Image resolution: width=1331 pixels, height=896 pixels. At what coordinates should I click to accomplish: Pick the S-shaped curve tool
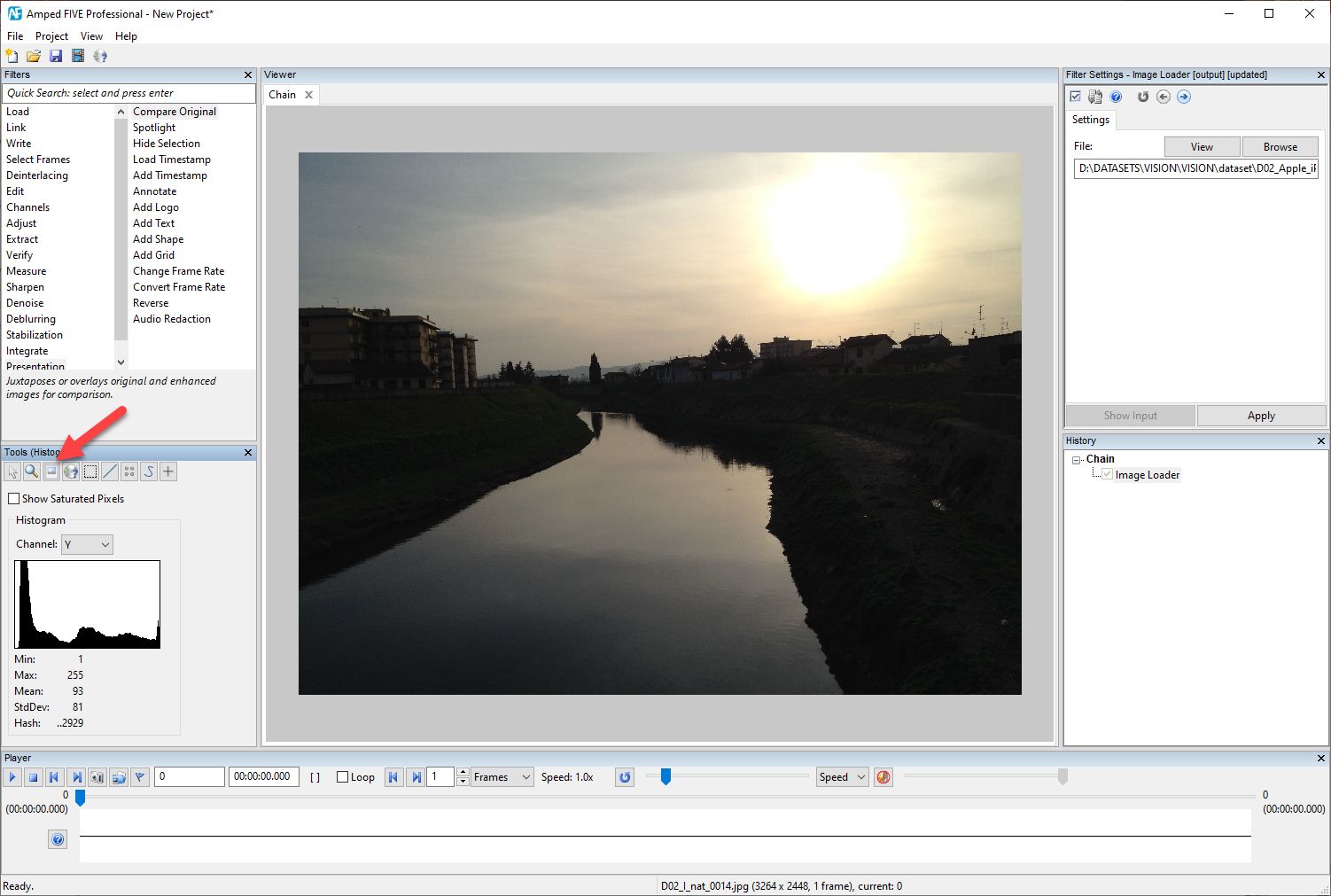pos(149,471)
